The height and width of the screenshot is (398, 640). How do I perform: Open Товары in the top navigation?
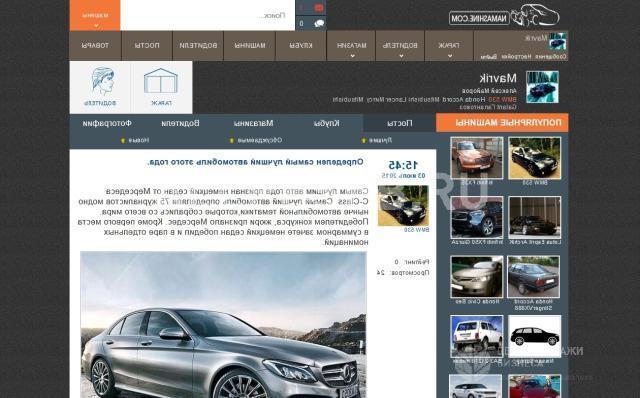[95, 46]
